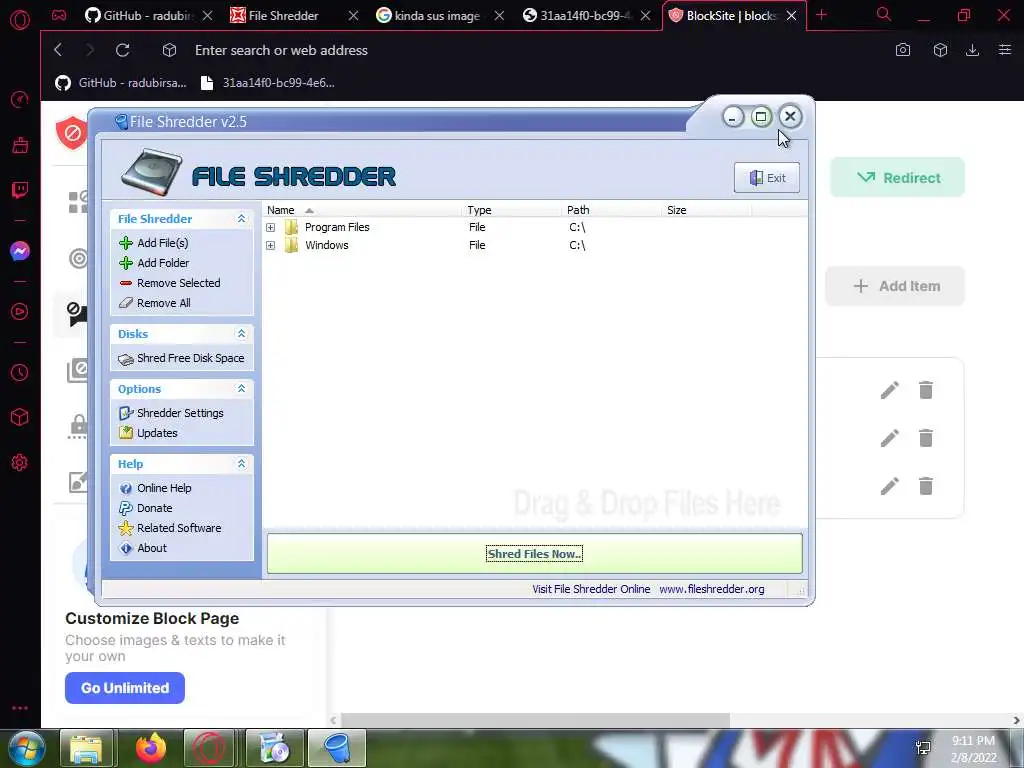Click the Add Item button on BlockSite
Viewport: 1024px width, 768px height.
[x=895, y=286]
